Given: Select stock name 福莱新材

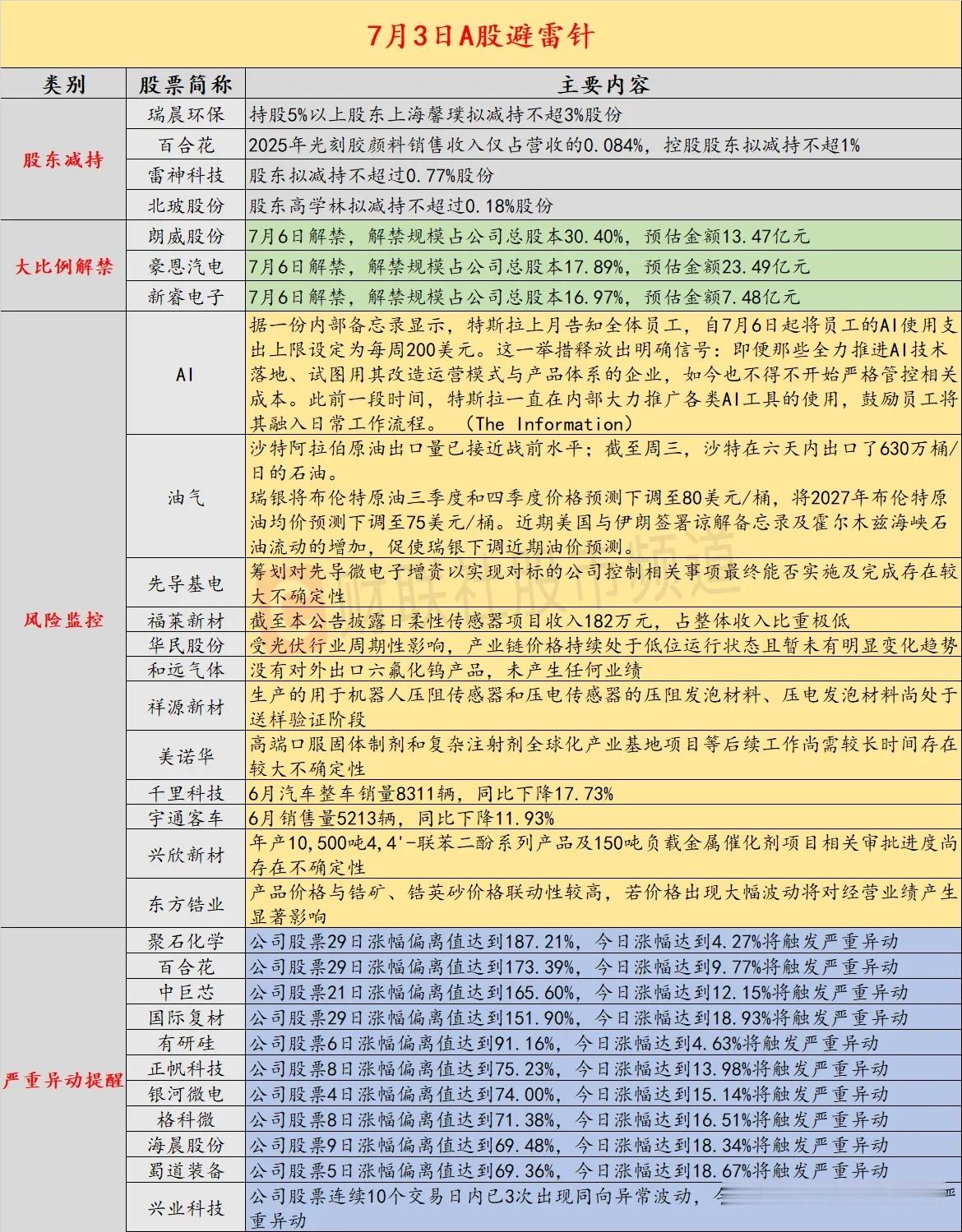Looking at the screenshot, I should pos(186,621).
